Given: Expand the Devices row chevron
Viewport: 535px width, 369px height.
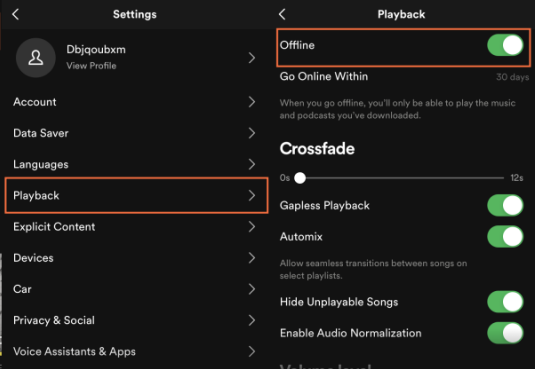Looking at the screenshot, I should (252, 258).
